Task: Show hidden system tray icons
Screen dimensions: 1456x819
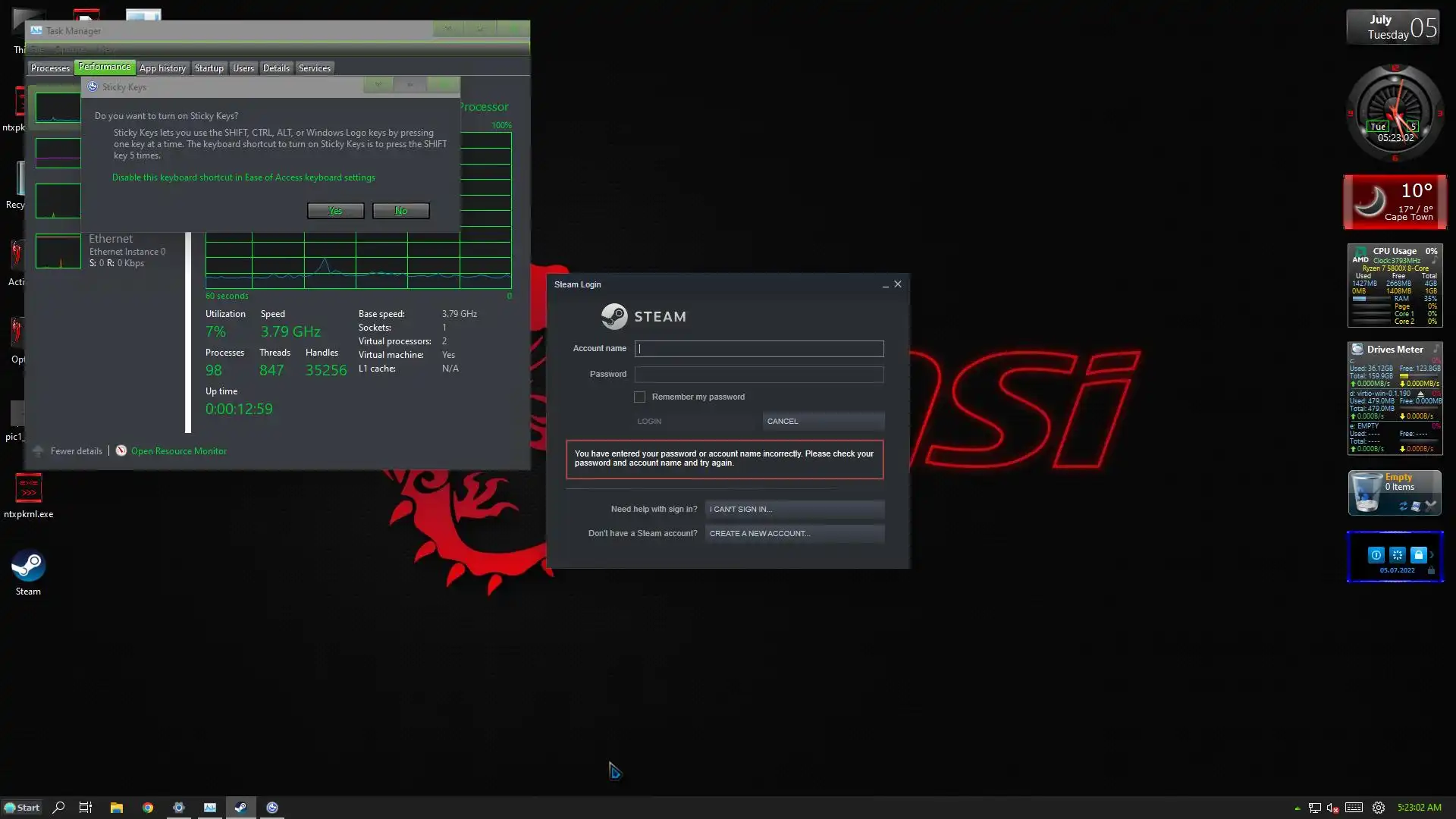Action: tap(1297, 808)
